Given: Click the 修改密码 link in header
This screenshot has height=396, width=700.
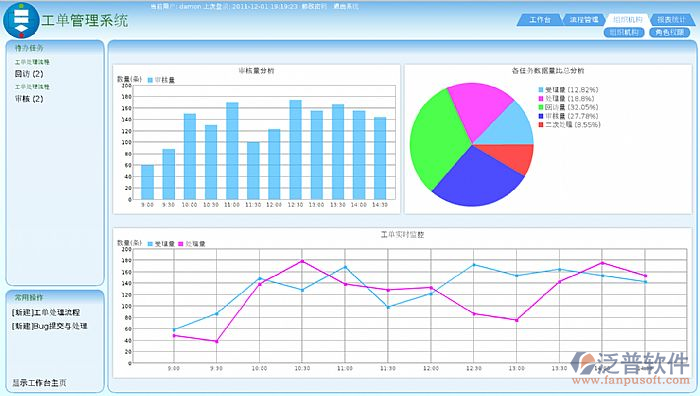Looking at the screenshot, I should click(x=314, y=7).
